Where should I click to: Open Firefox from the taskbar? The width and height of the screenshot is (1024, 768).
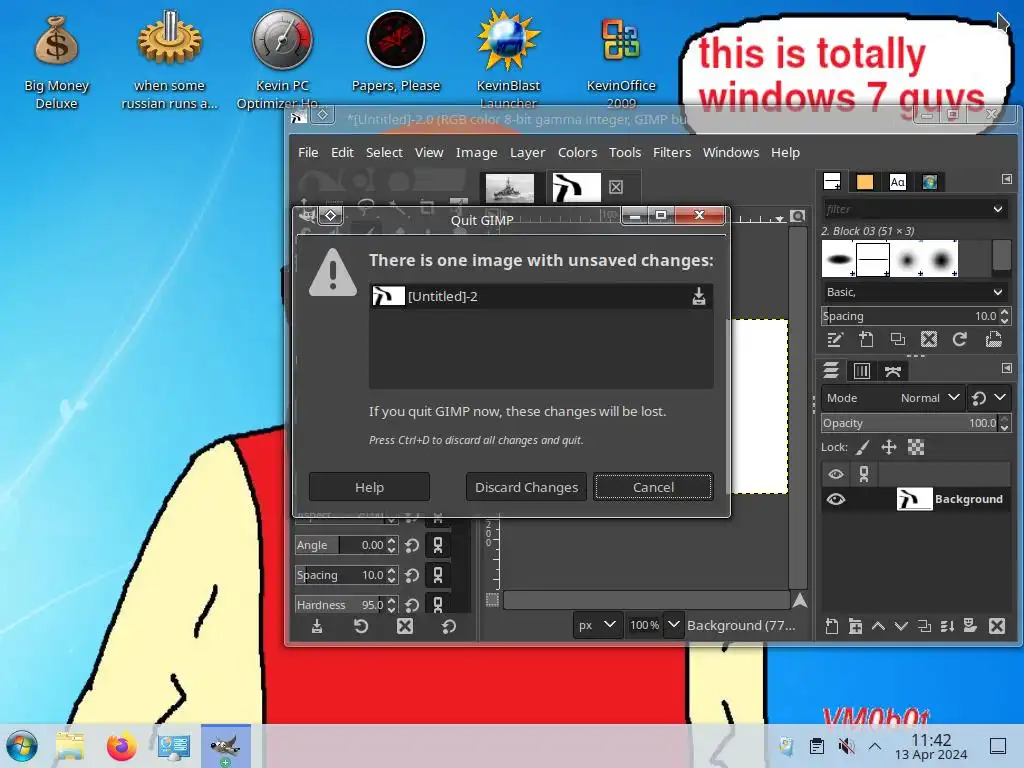pos(121,746)
